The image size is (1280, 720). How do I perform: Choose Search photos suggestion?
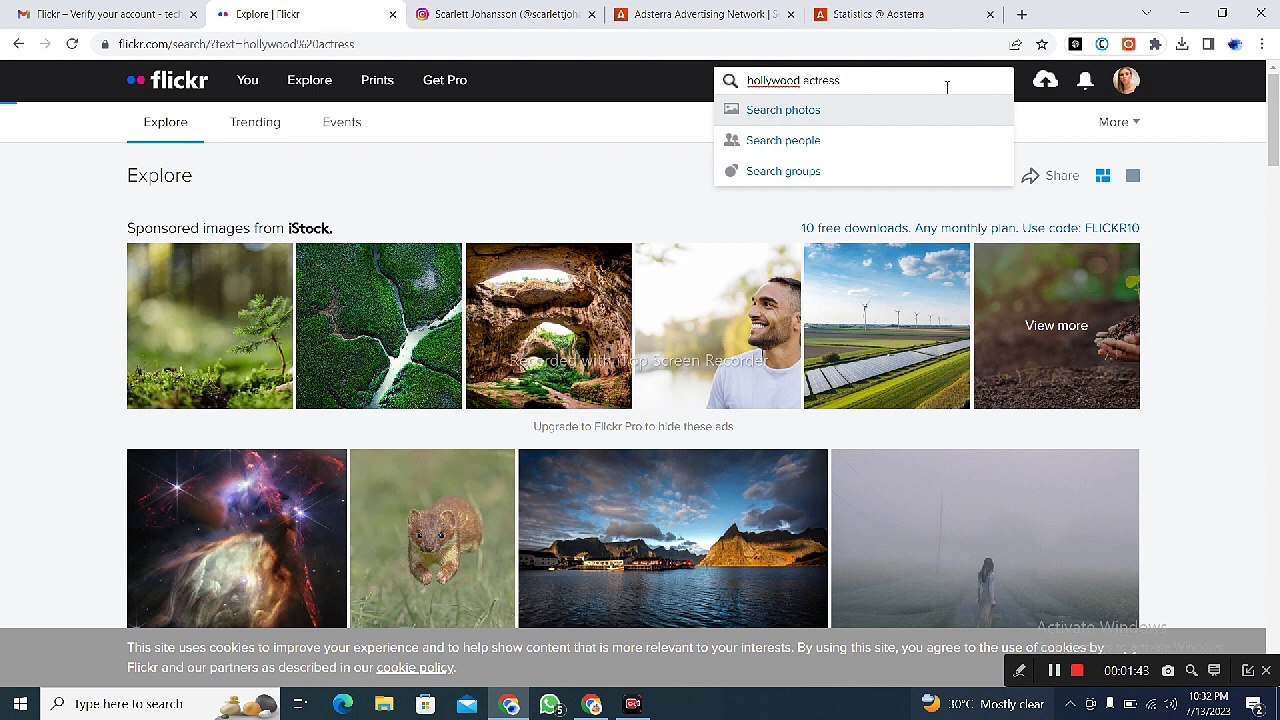tap(863, 110)
